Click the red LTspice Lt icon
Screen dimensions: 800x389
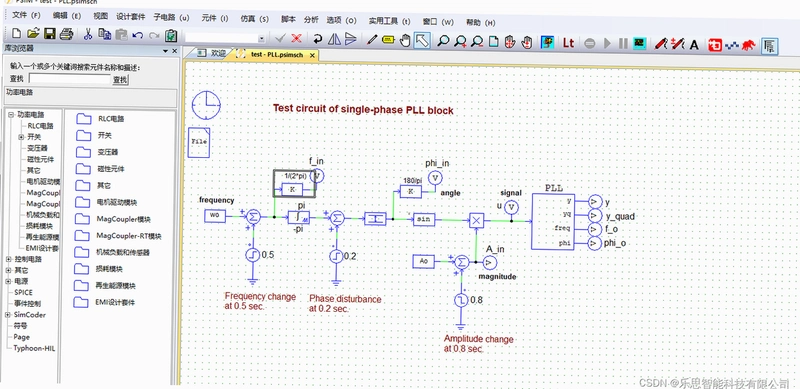coord(568,43)
